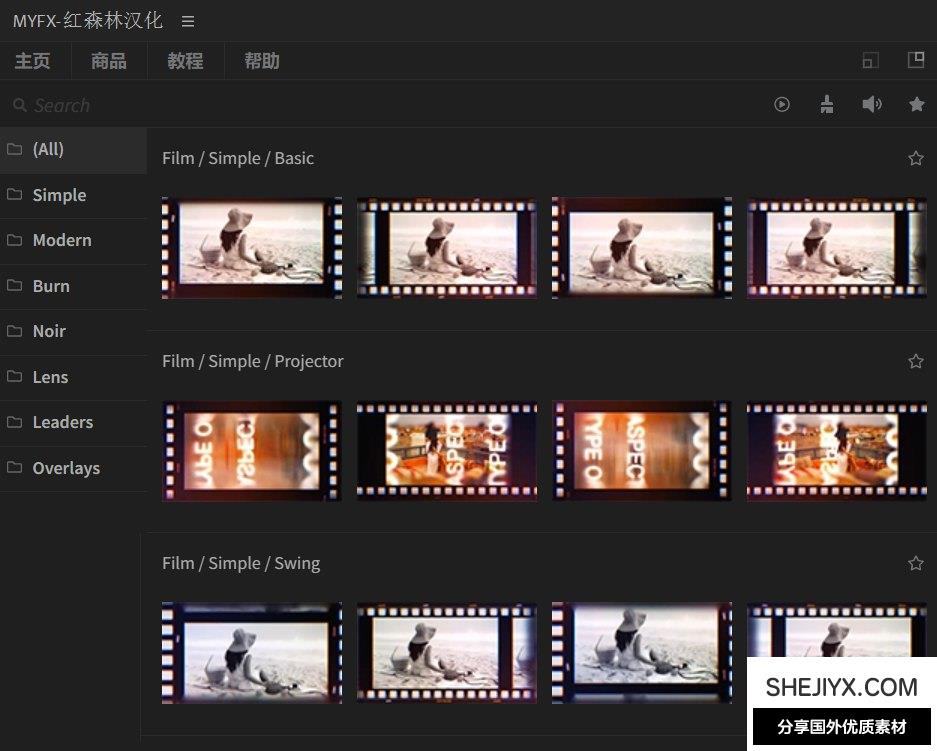Toggle the sound speaker icon
Image resolution: width=937 pixels, height=751 pixels.
point(872,104)
